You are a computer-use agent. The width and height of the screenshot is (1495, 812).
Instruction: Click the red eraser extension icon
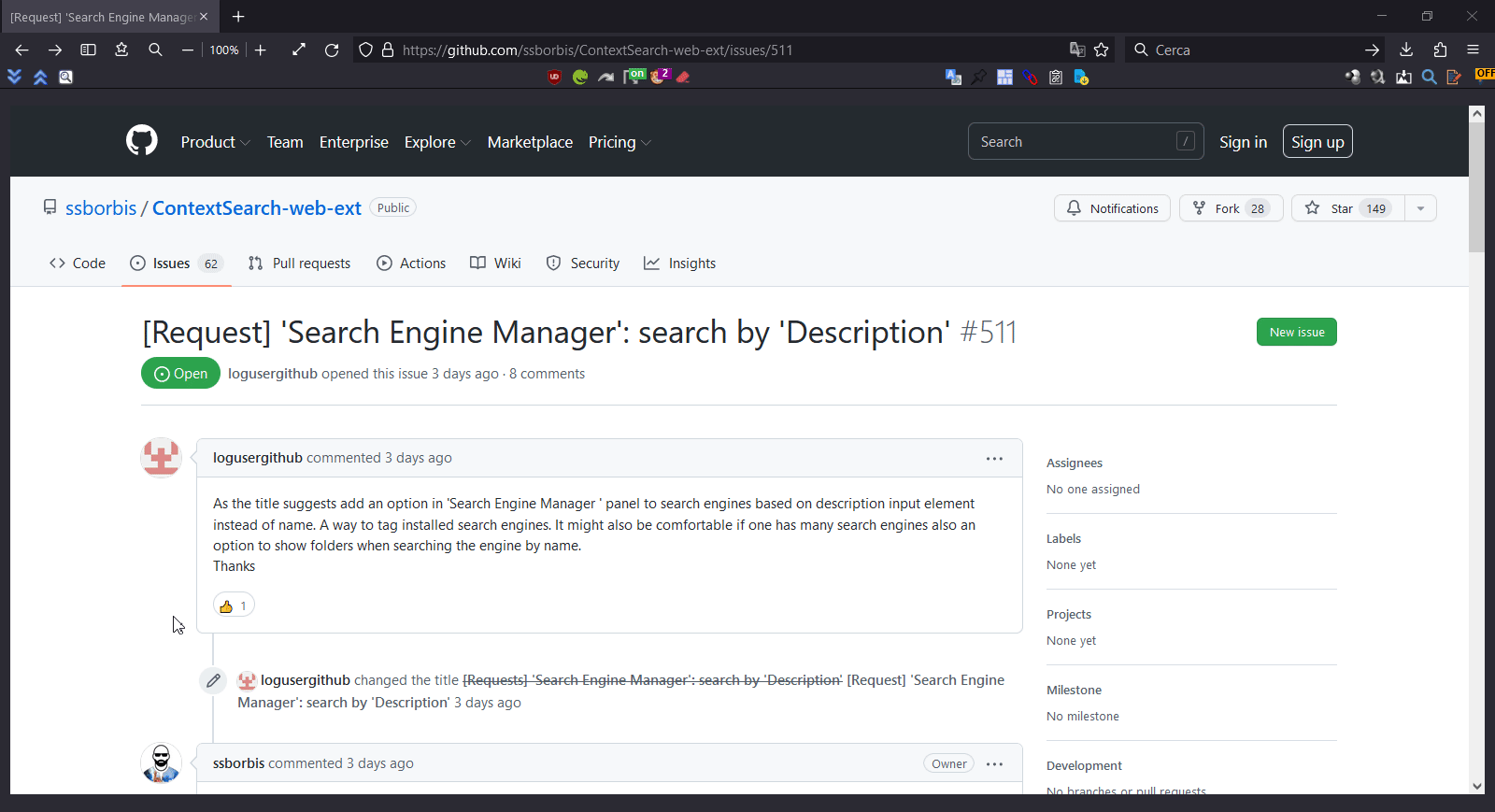683,77
